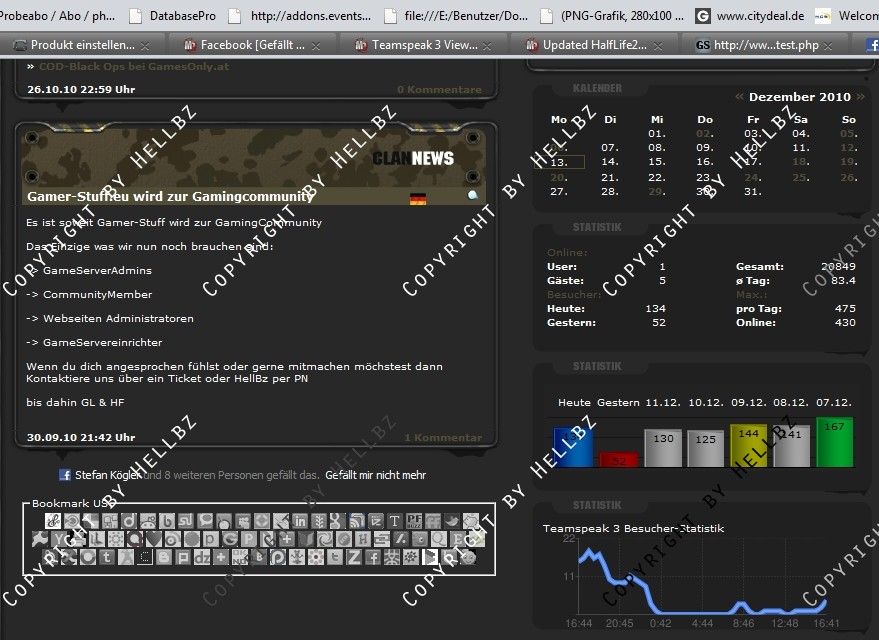
Task: Switch to the 'Updated HalfLife2...' tab
Action: 595,45
